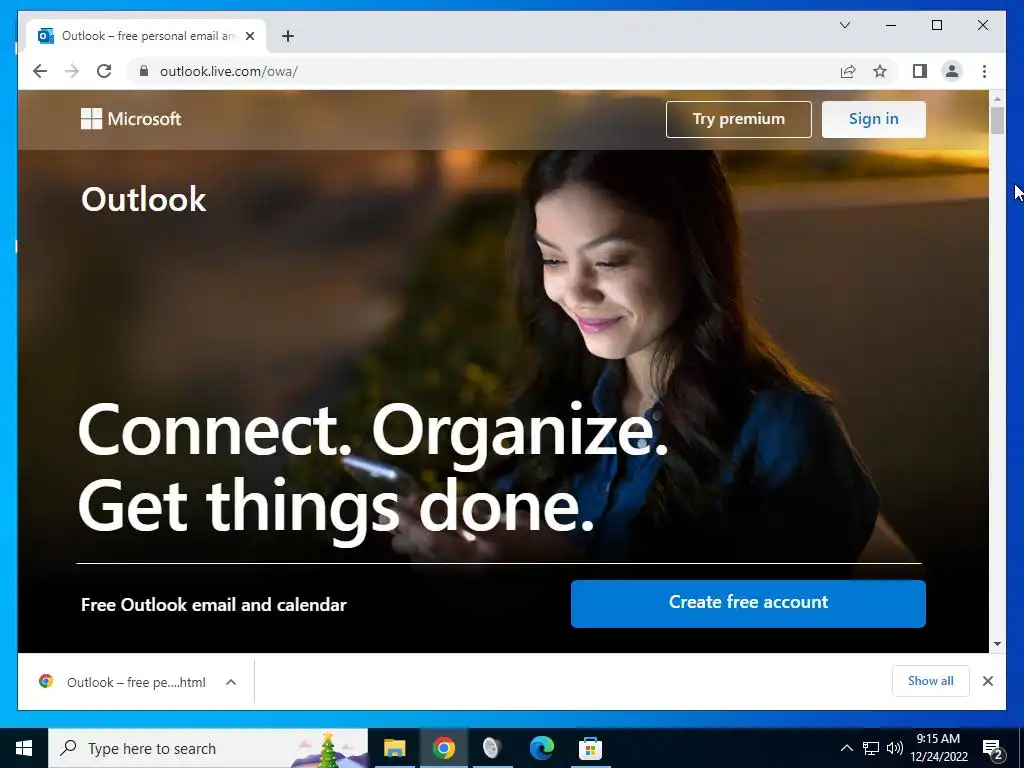Click the 'Free Outlook email and calendar' text

(x=214, y=605)
